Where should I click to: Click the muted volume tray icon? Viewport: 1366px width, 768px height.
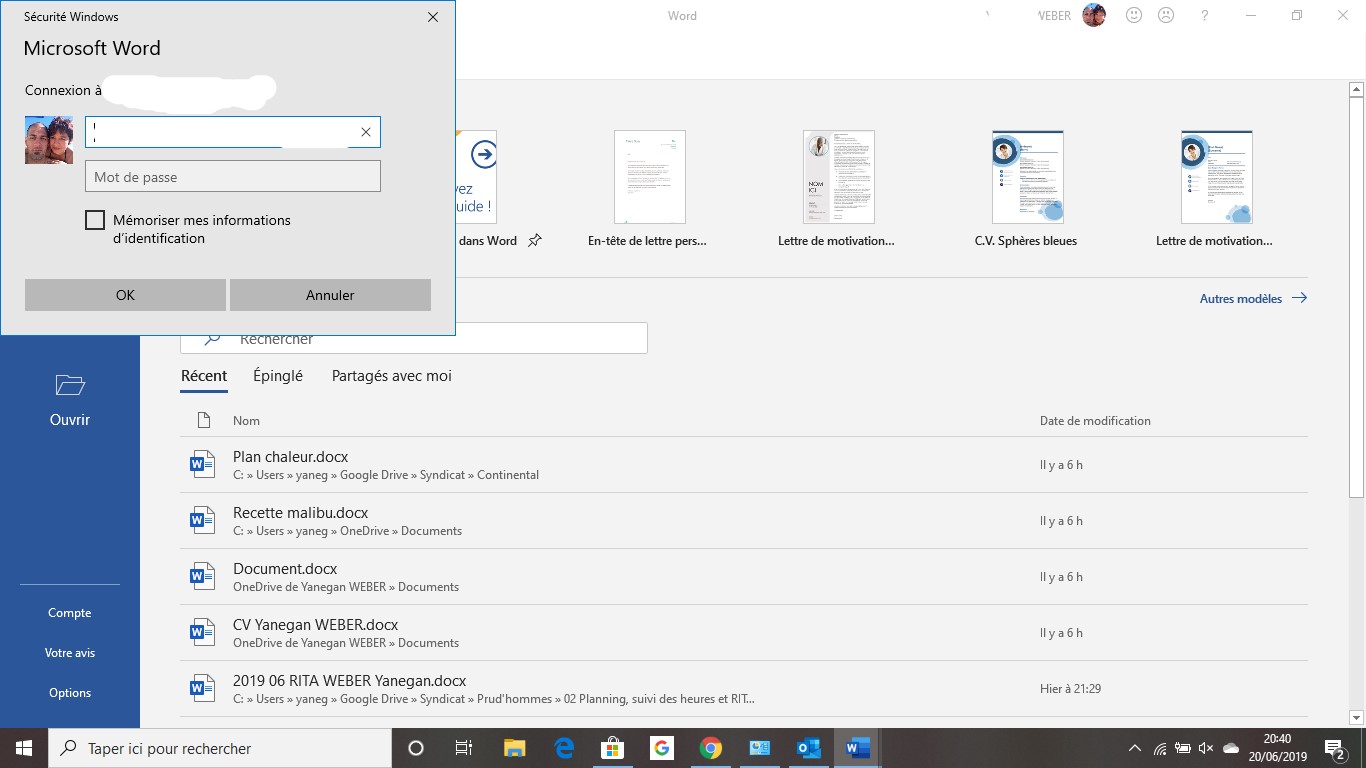(1206, 748)
